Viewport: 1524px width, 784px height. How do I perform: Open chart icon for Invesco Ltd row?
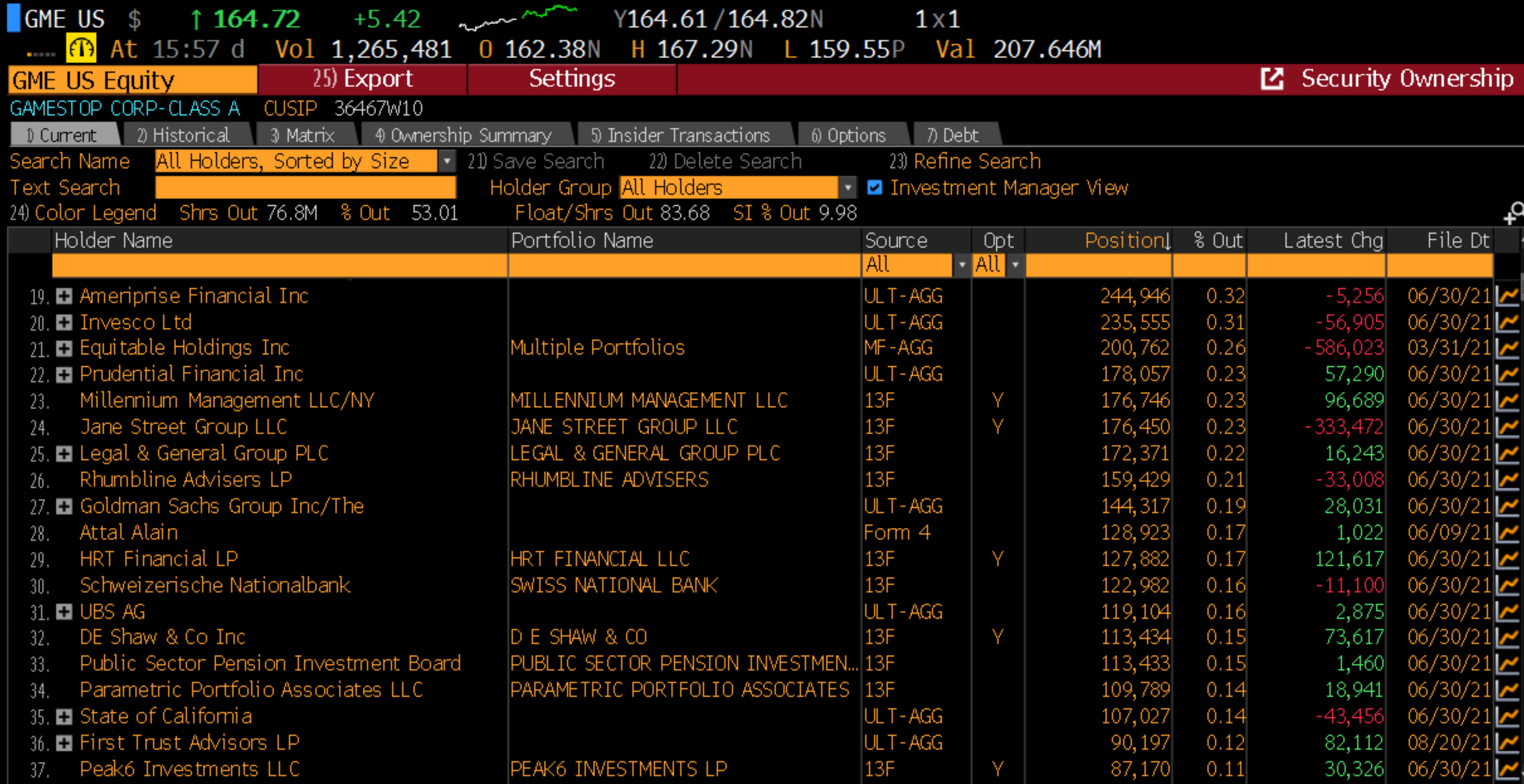[1507, 323]
